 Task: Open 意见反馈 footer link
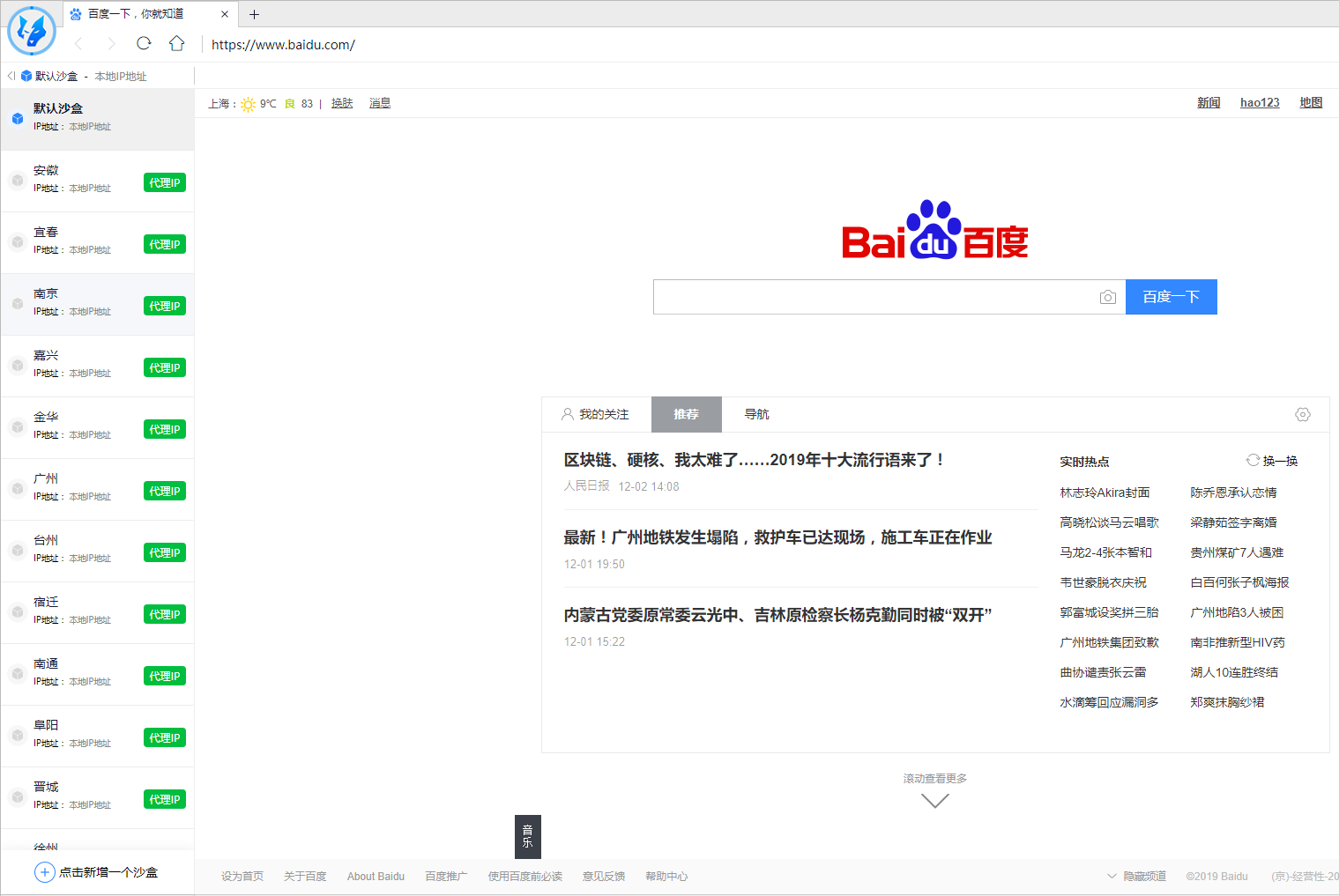[x=604, y=877]
